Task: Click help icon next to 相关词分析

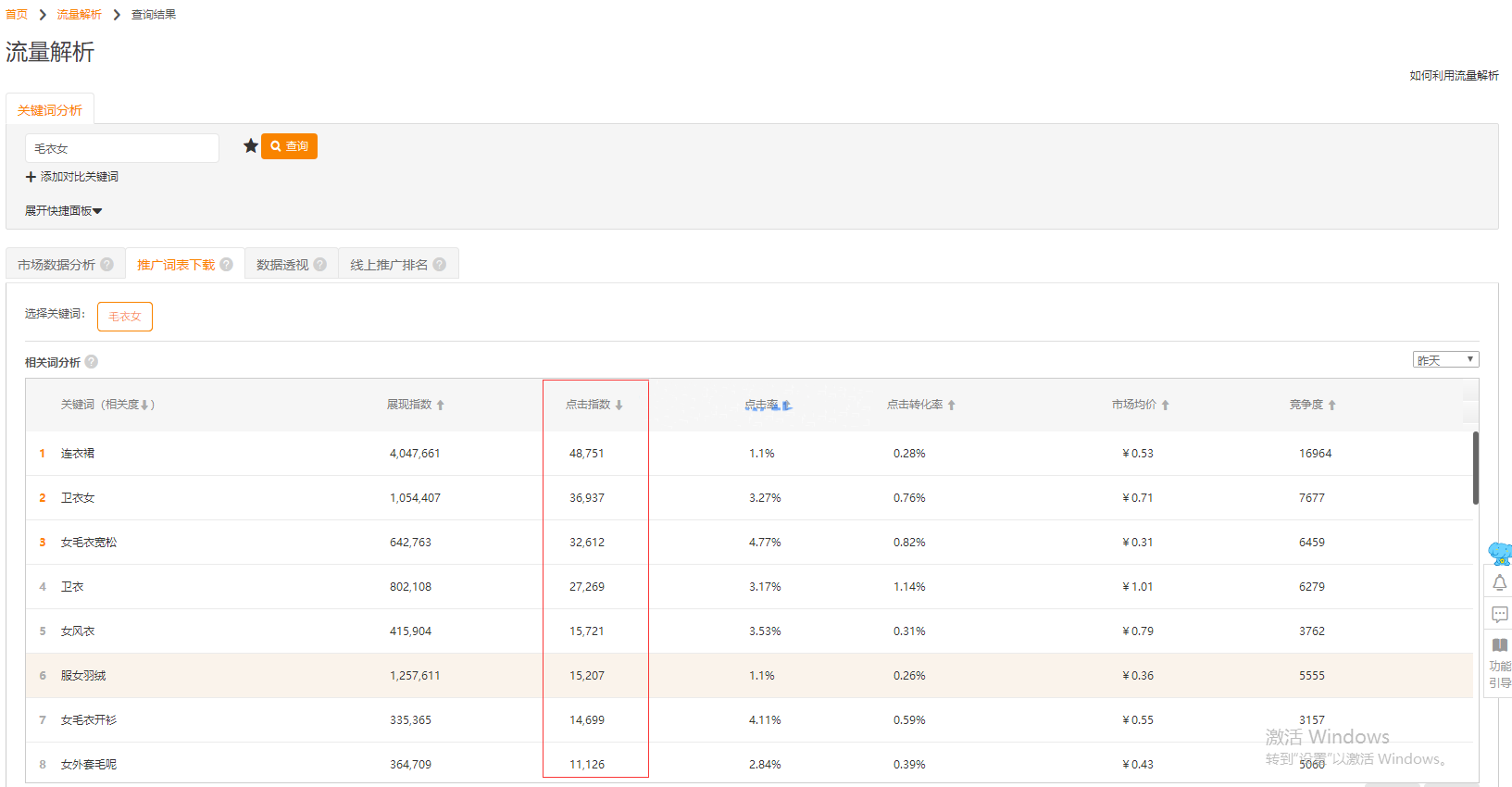Action: click(92, 362)
